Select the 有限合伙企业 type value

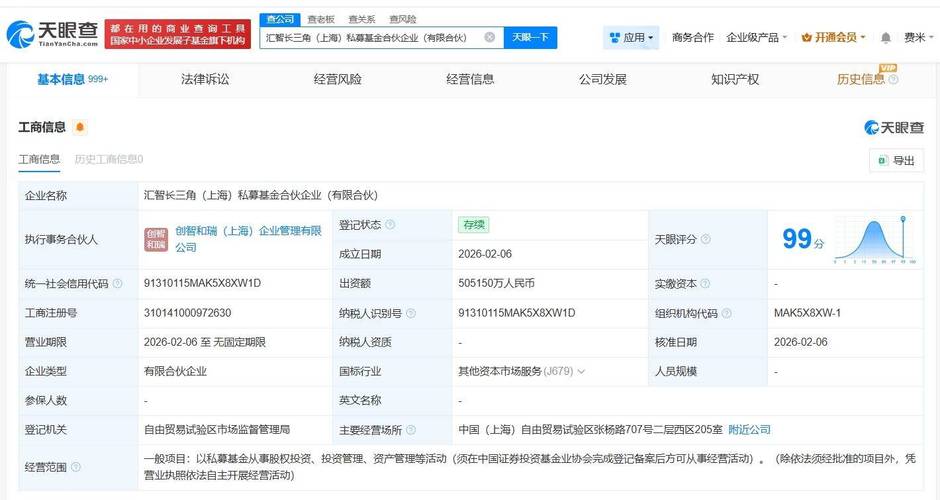coord(175,372)
